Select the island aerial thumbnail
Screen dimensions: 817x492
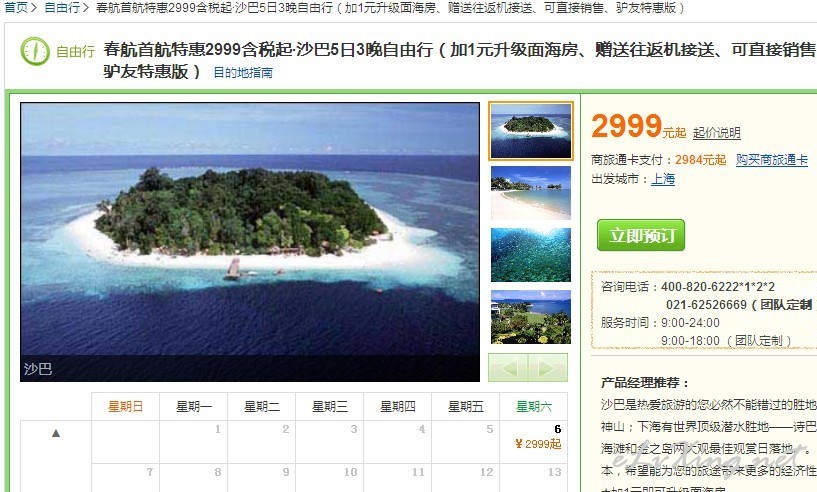point(530,131)
